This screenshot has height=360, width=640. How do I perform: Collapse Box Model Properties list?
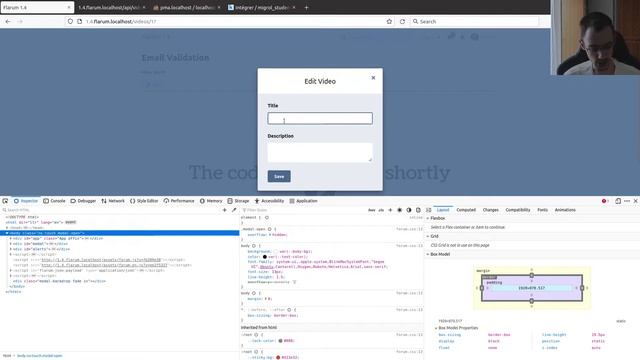(x=436, y=328)
